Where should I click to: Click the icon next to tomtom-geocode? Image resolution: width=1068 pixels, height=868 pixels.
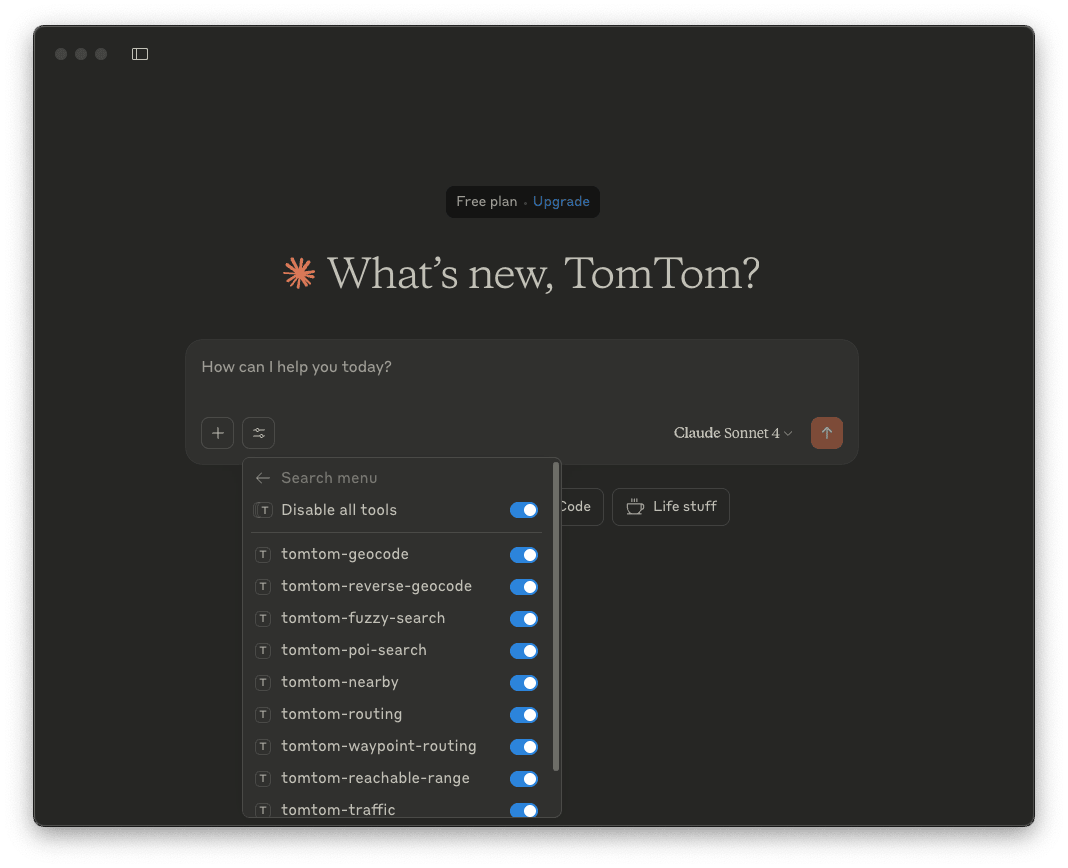[263, 555]
